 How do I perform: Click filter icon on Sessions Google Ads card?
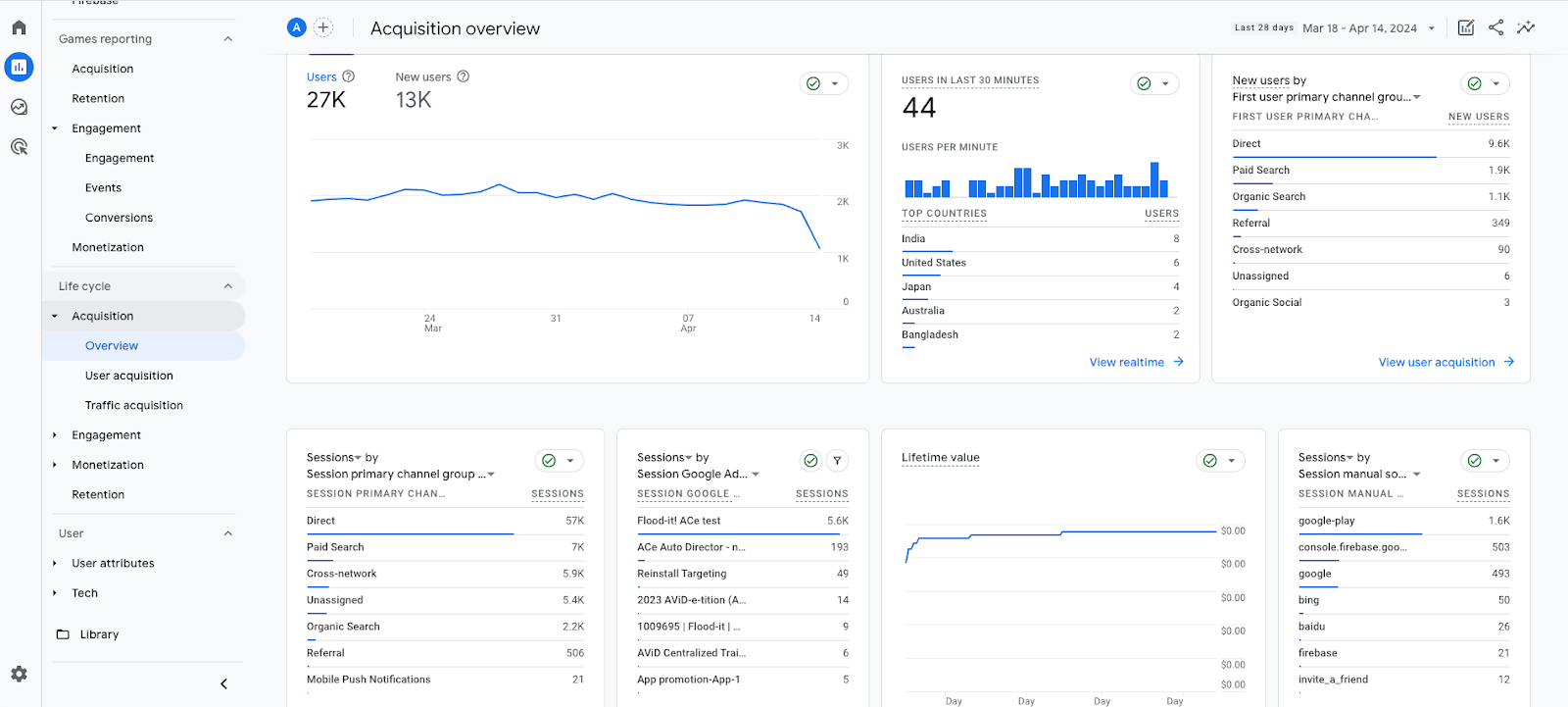pyautogui.click(x=837, y=461)
